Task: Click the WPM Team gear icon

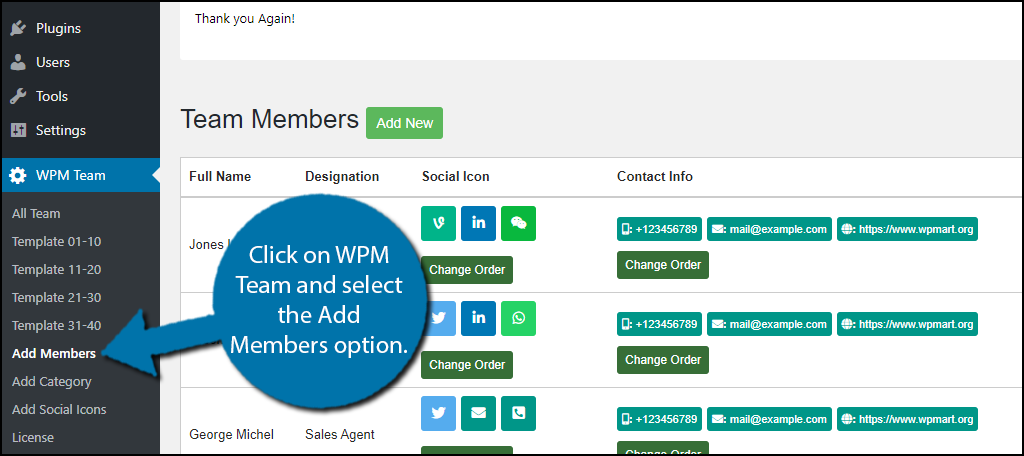Action: [18, 175]
